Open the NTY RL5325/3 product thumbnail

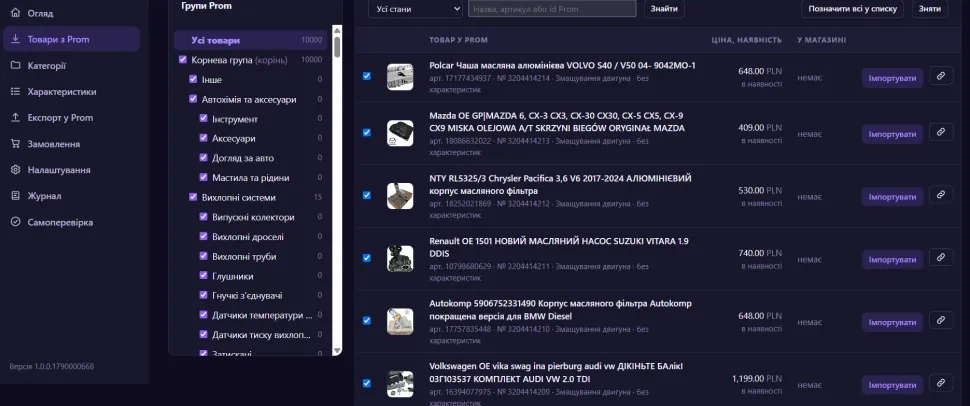tap(400, 196)
